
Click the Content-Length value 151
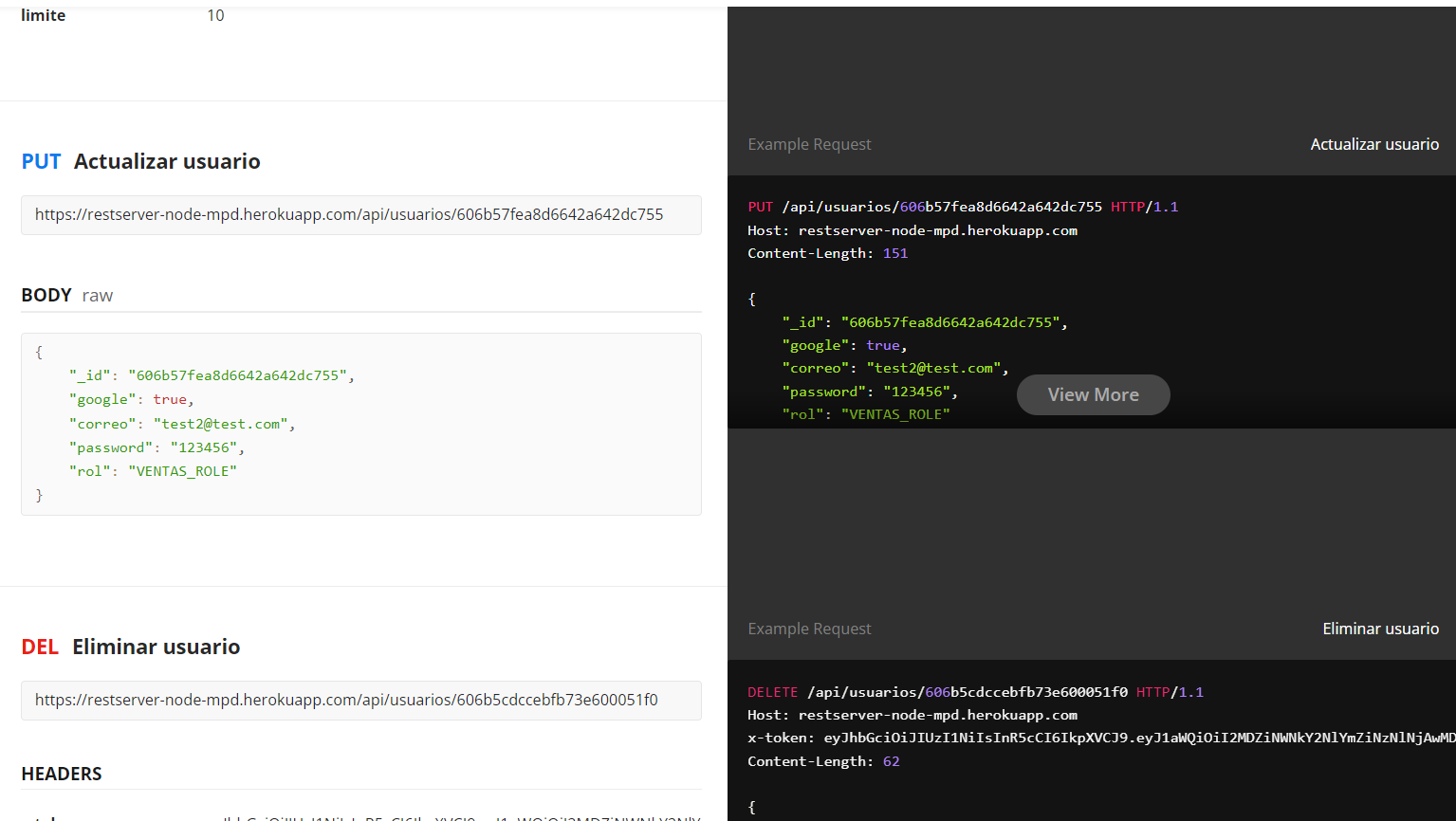(x=894, y=252)
